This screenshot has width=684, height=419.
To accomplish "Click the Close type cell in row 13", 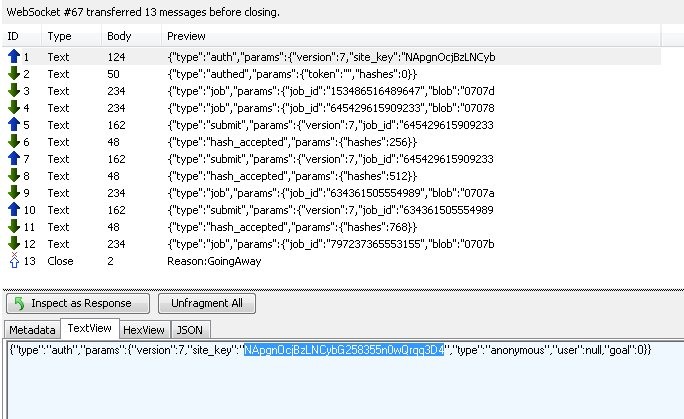I will pyautogui.click(x=60, y=261).
